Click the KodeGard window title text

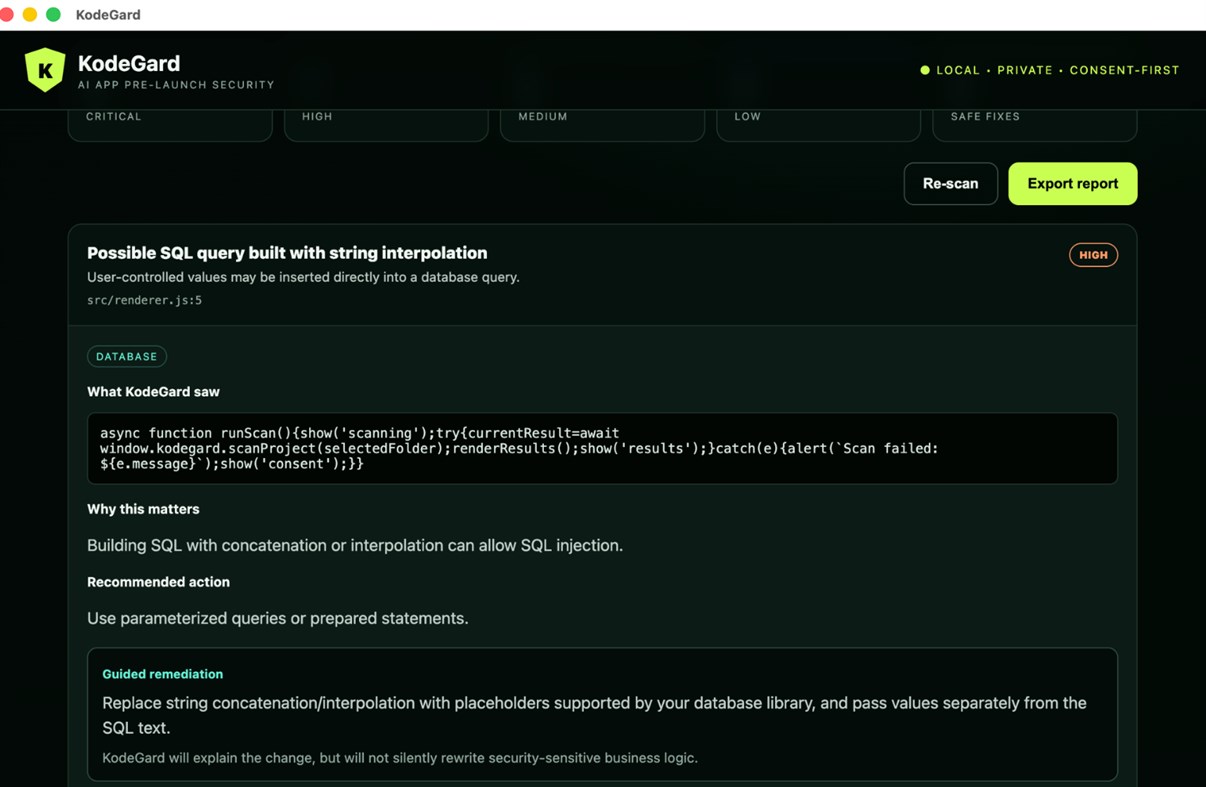pyautogui.click(x=108, y=15)
